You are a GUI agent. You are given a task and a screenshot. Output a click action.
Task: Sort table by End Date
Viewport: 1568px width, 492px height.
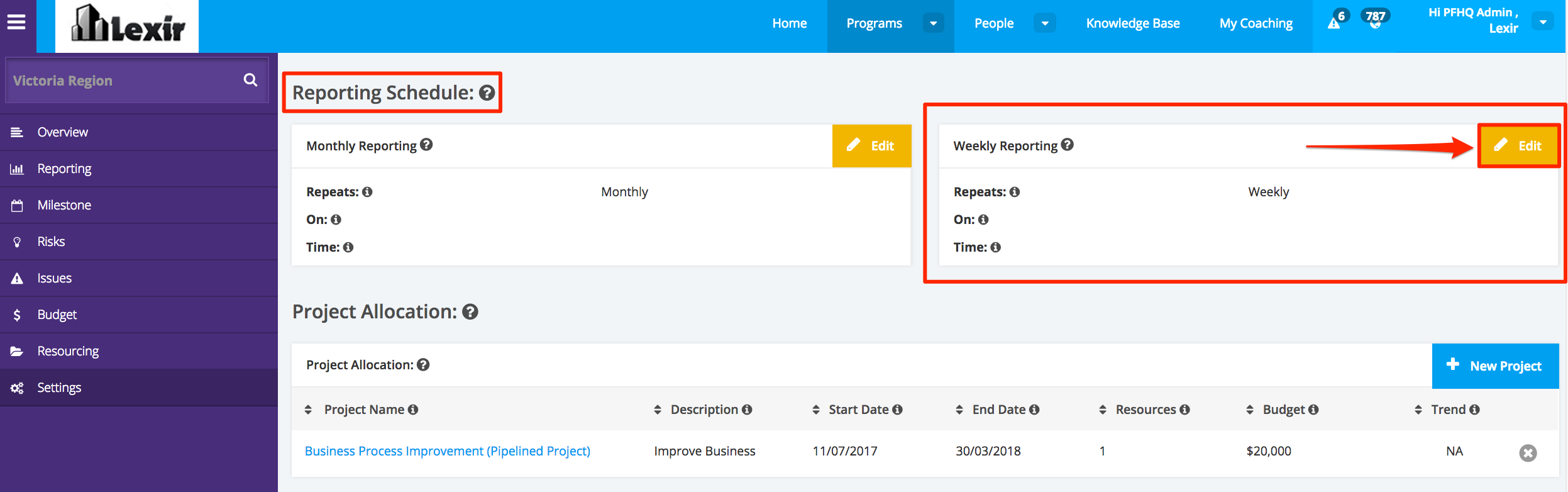point(959,410)
